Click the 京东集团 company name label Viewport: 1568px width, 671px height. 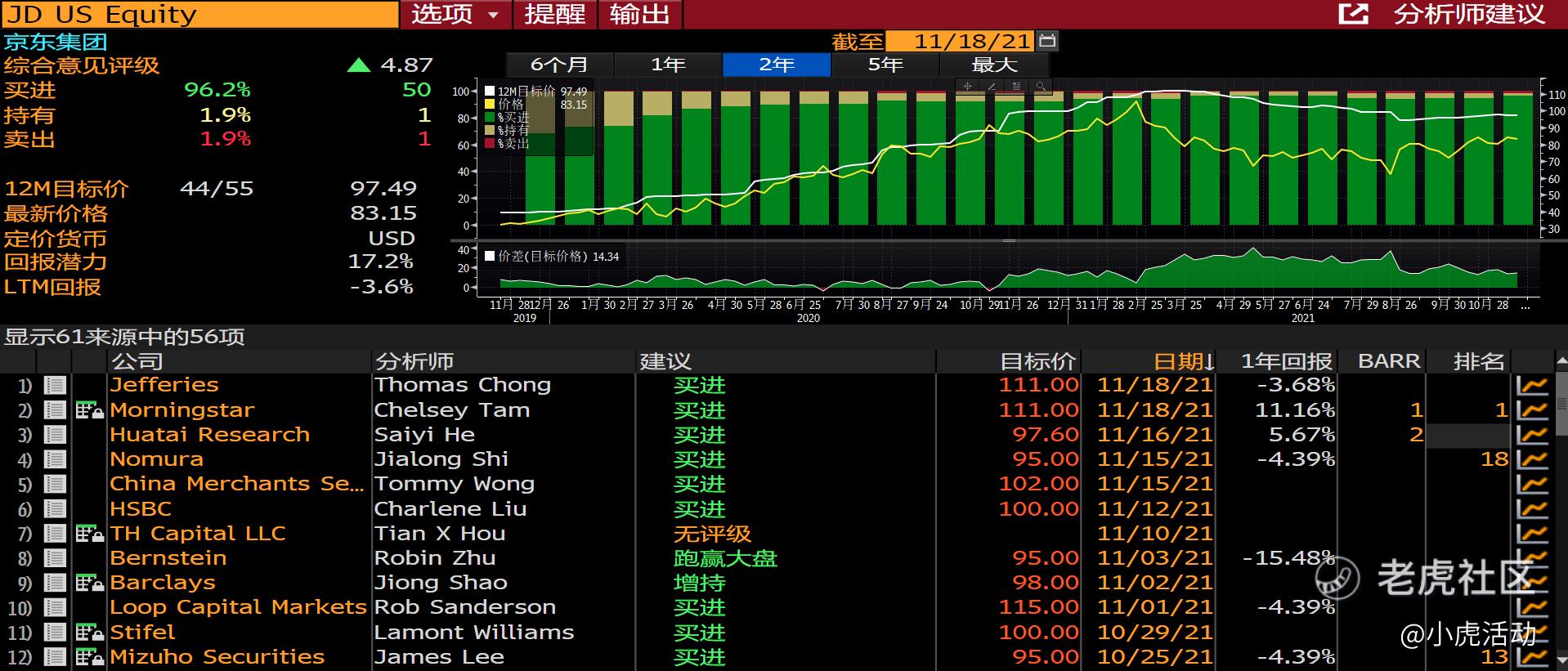[x=55, y=42]
